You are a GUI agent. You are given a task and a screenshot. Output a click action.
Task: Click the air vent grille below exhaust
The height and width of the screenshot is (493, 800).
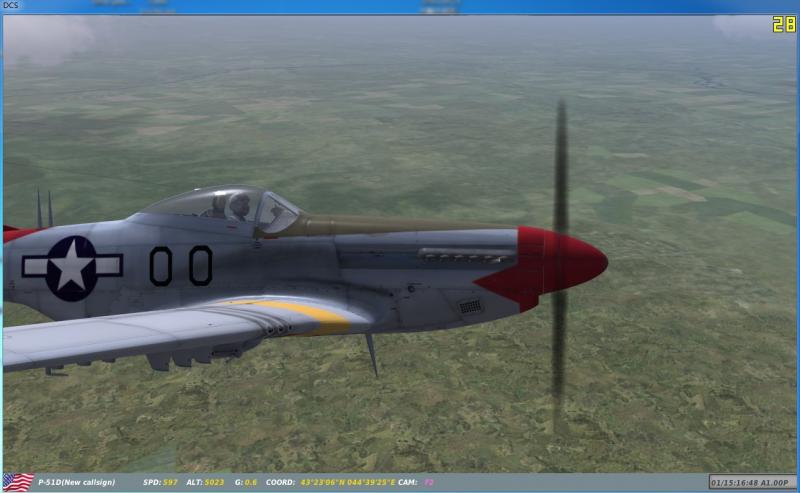(x=469, y=306)
